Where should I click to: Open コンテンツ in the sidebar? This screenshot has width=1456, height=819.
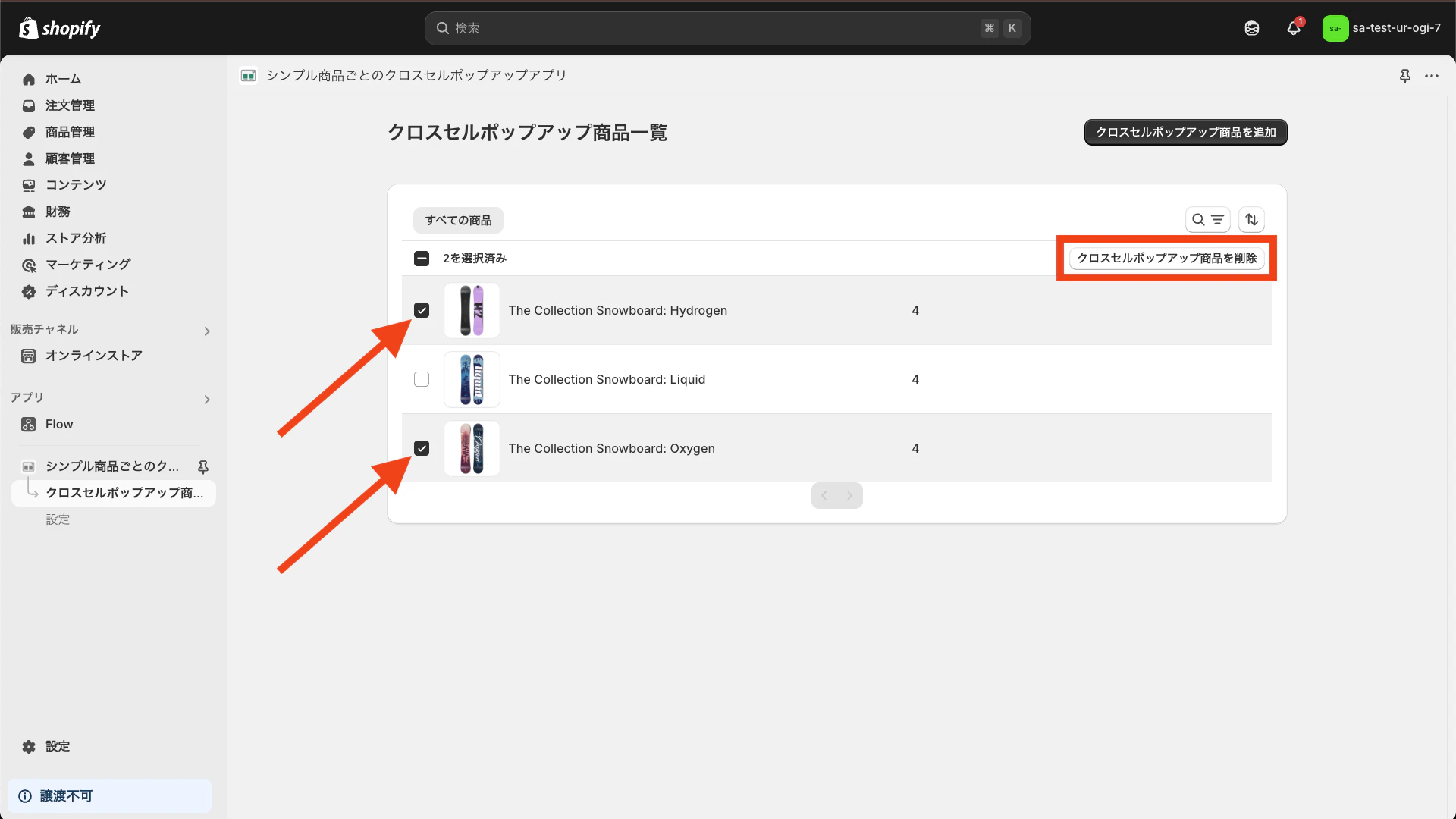pyautogui.click(x=76, y=185)
